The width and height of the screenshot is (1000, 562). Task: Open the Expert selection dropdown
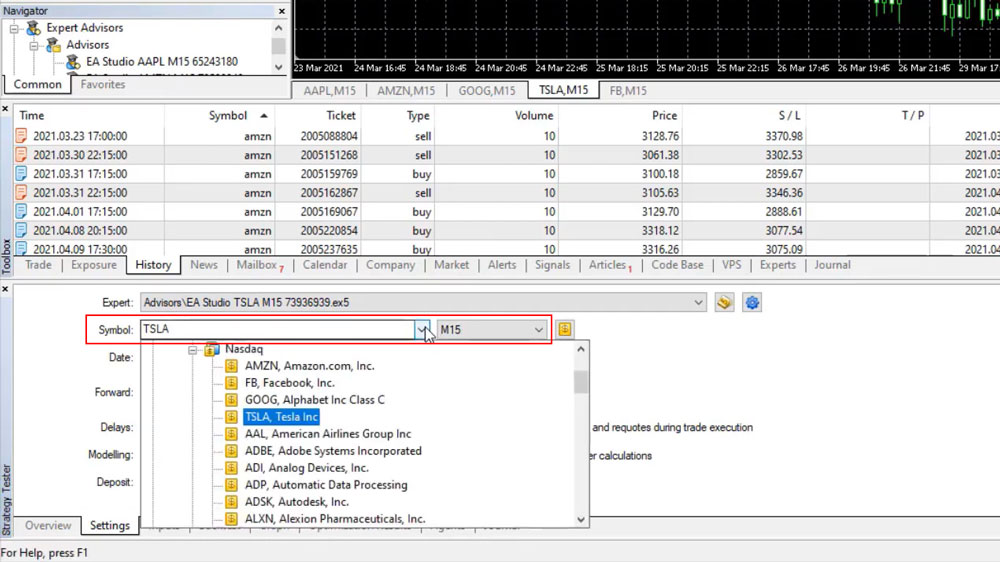(698, 302)
